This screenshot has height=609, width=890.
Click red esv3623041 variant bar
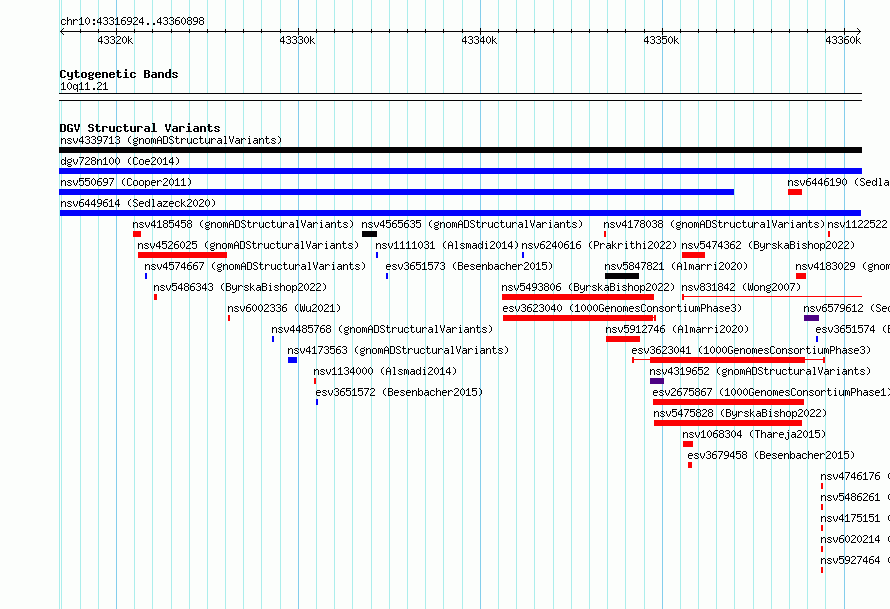727,360
